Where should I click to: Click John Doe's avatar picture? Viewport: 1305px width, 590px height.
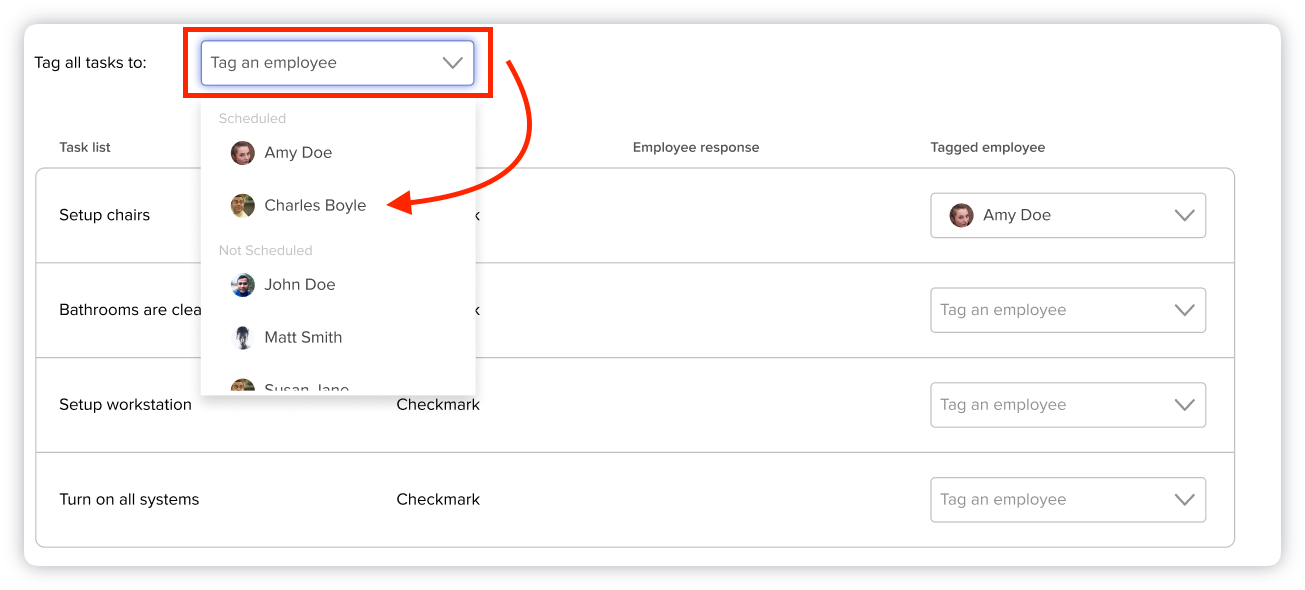coord(242,285)
